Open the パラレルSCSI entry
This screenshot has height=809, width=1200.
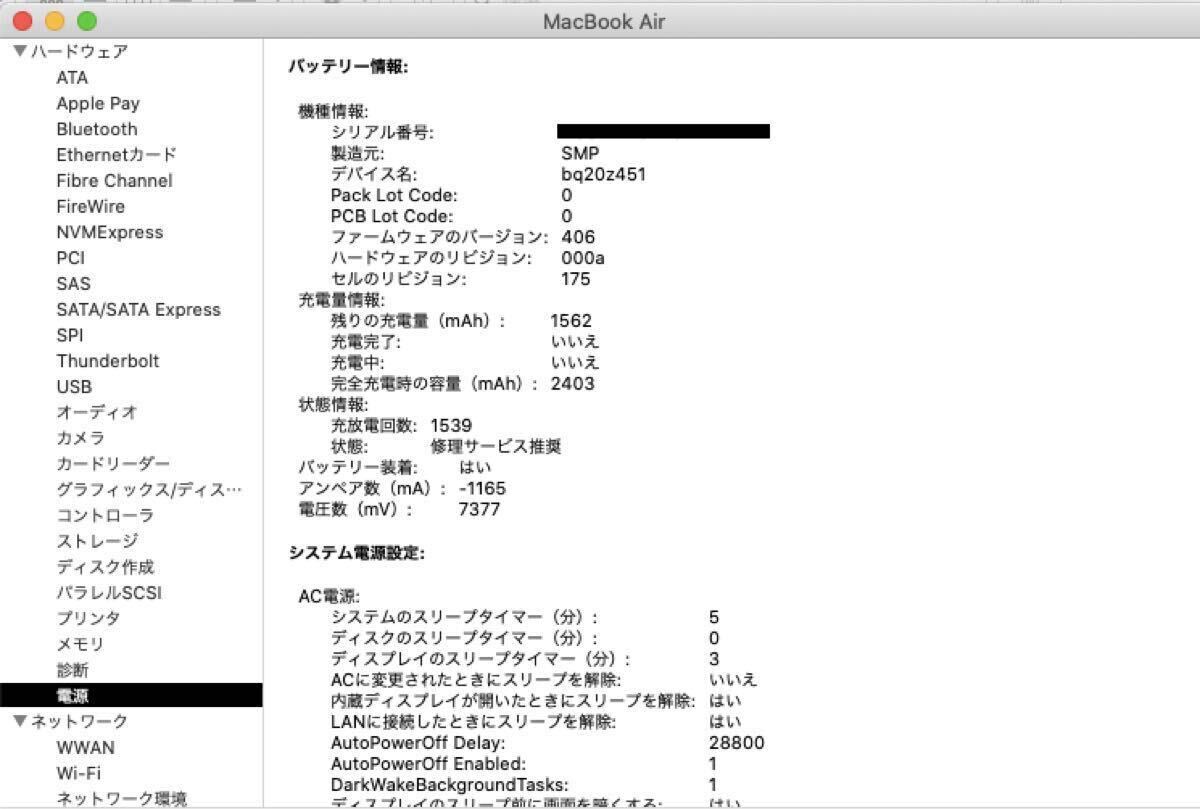click(109, 593)
